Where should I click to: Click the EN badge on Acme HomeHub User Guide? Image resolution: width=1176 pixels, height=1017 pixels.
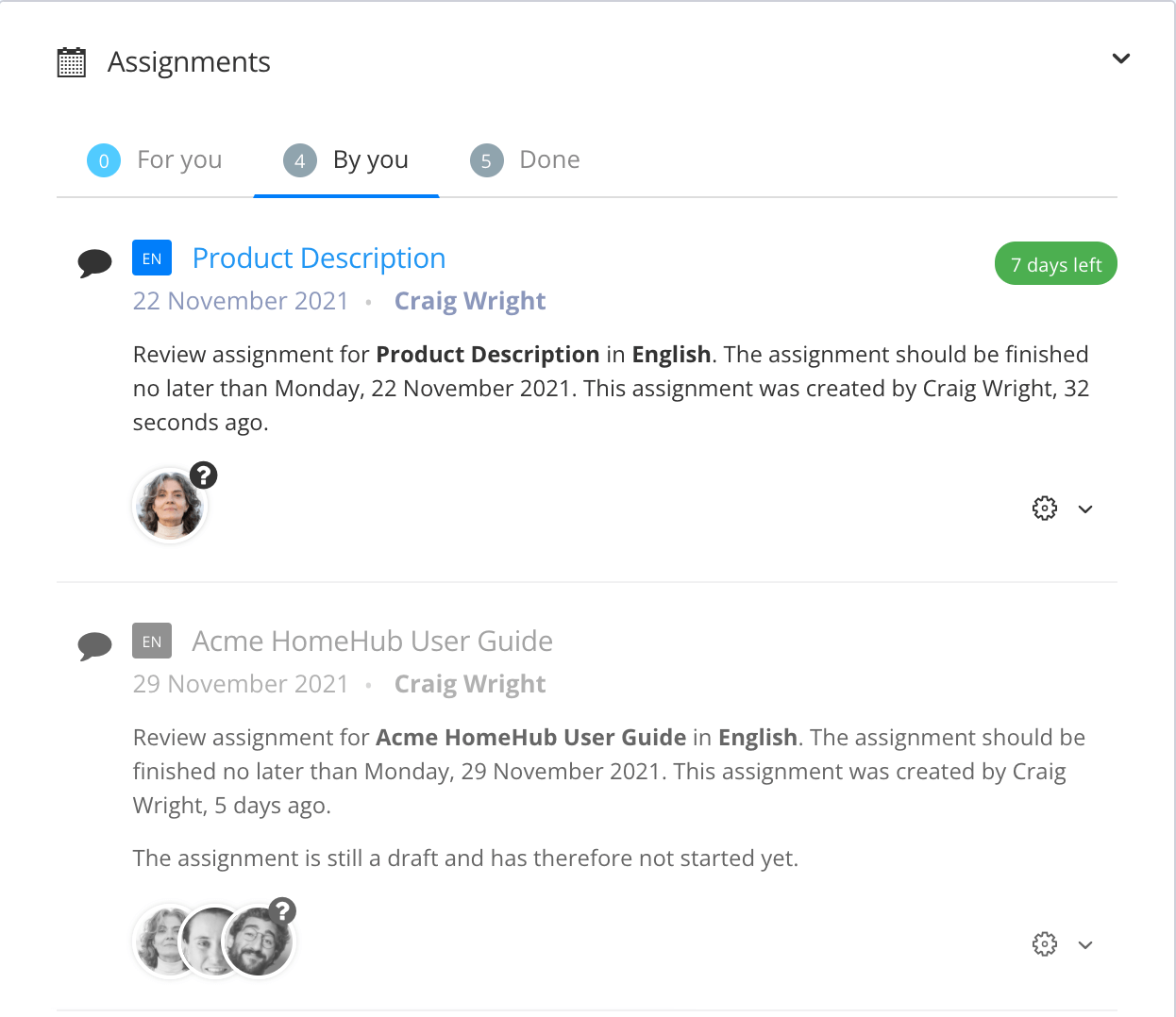click(152, 641)
